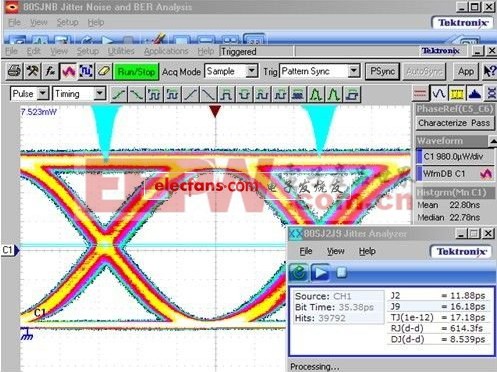Open the Acq Mode Sample dropdown
Image resolution: width=497 pixels, height=372 pixels.
tap(251, 71)
